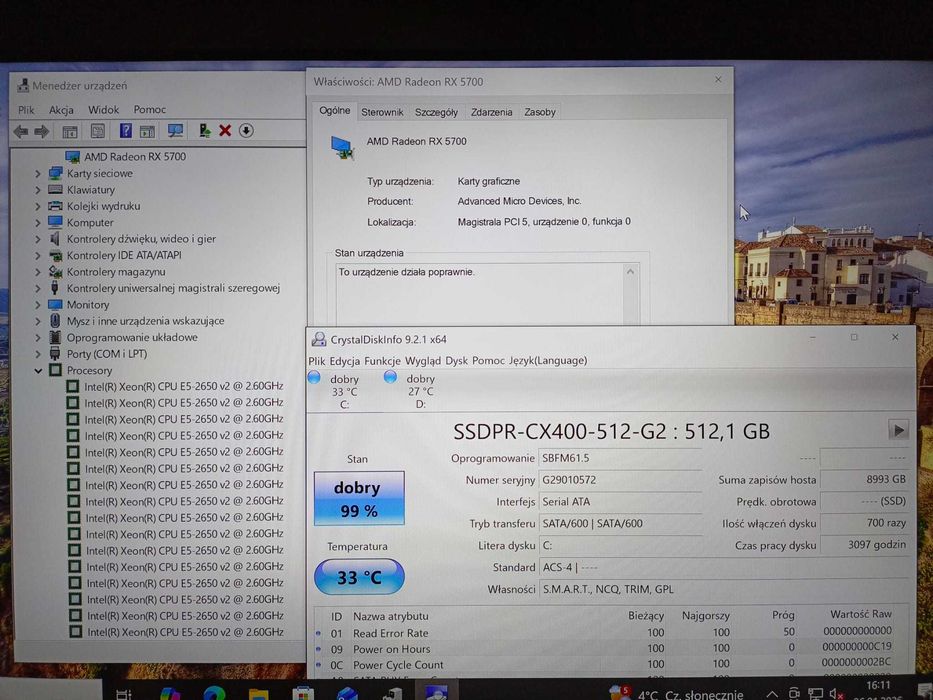Scan for hardware changes via monitor icon
Viewport: 933px width, 700px height.
tap(176, 130)
